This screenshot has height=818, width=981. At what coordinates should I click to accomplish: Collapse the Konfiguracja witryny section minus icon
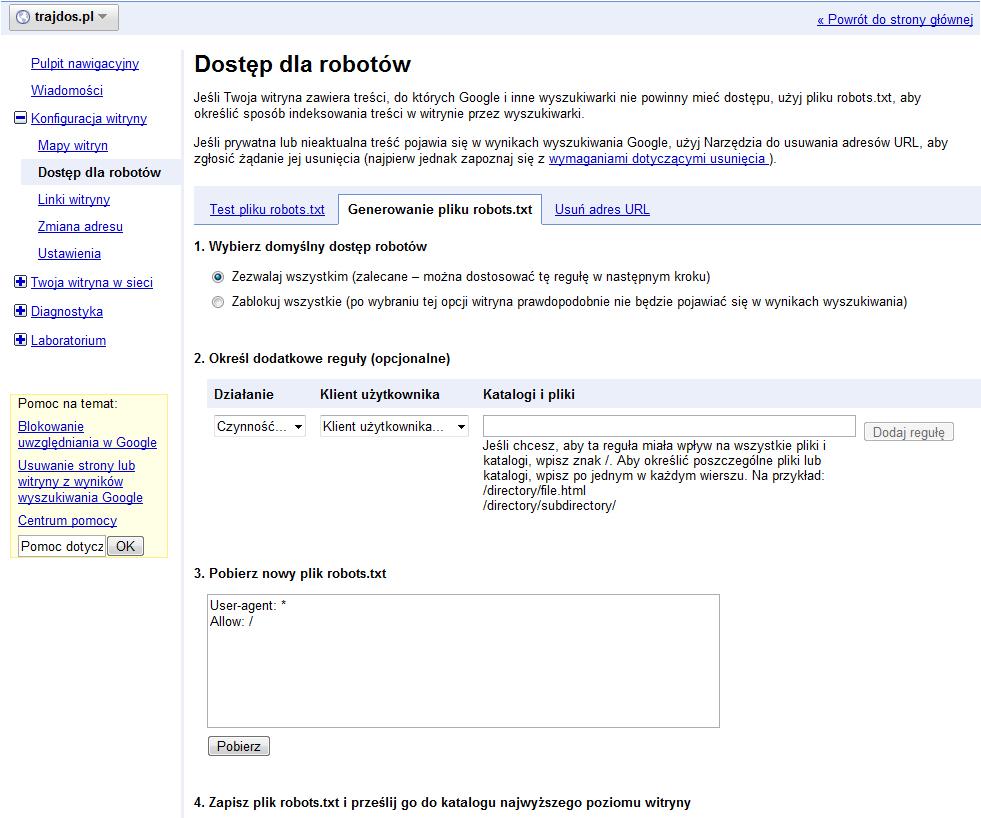point(21,118)
